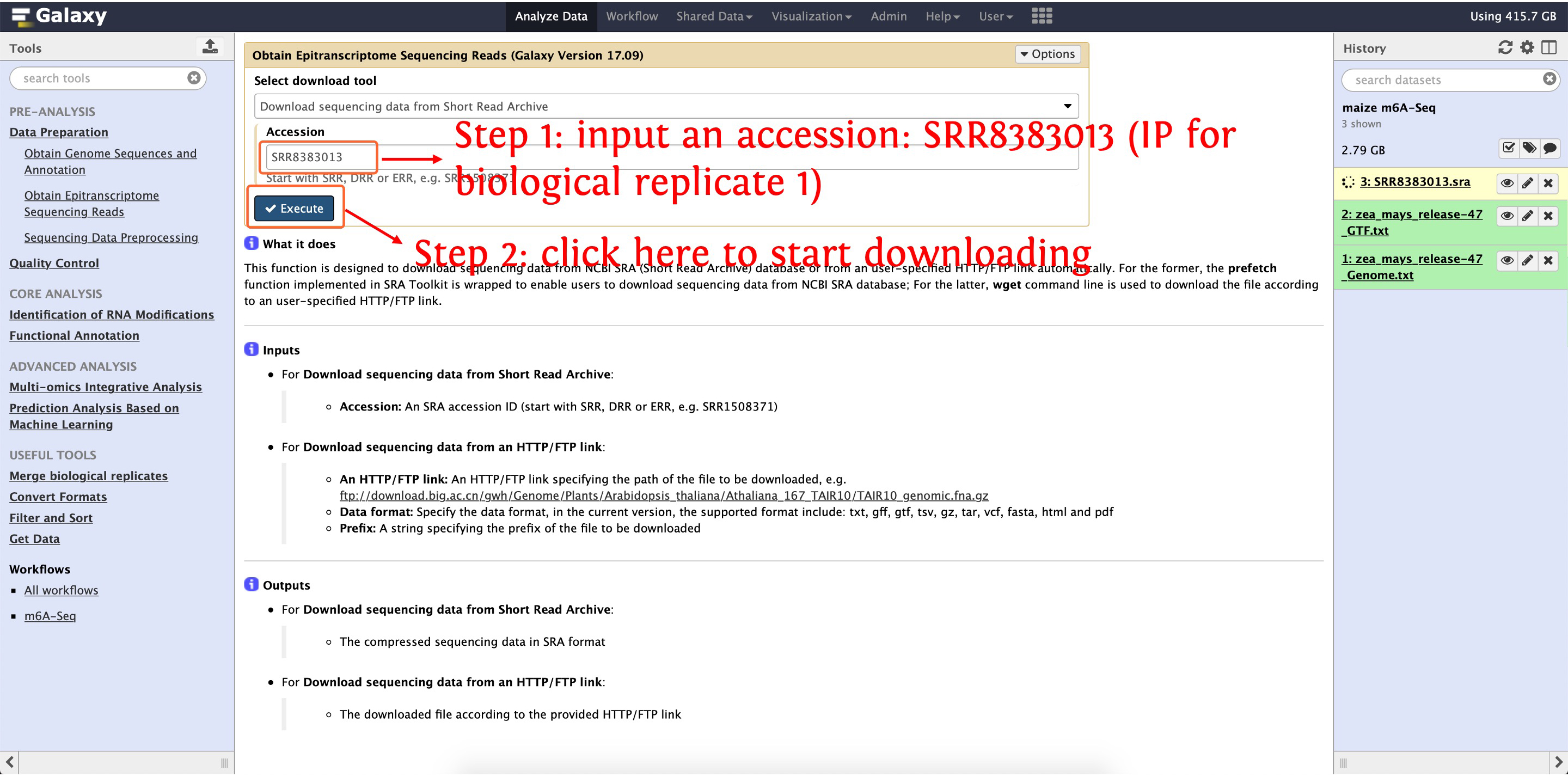Open Select download tool dropdown

[666, 107]
